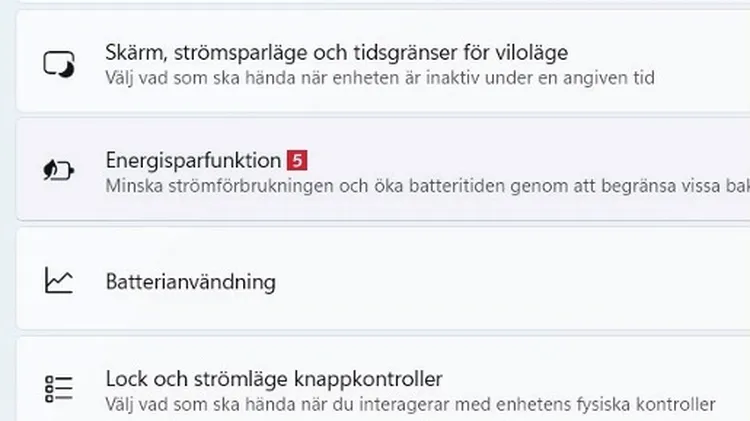The width and height of the screenshot is (750, 421).
Task: Open Skärm, strömsparläge och tidsgränser för viloläge
Action: pos(337,51)
